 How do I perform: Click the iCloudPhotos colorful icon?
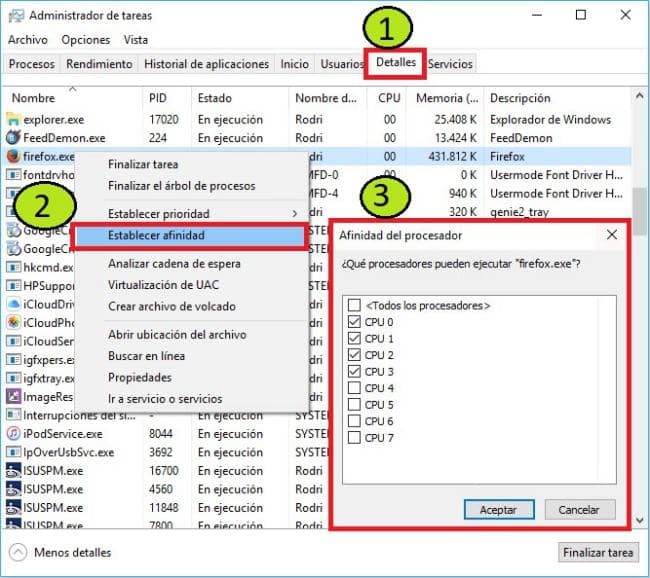point(13,322)
